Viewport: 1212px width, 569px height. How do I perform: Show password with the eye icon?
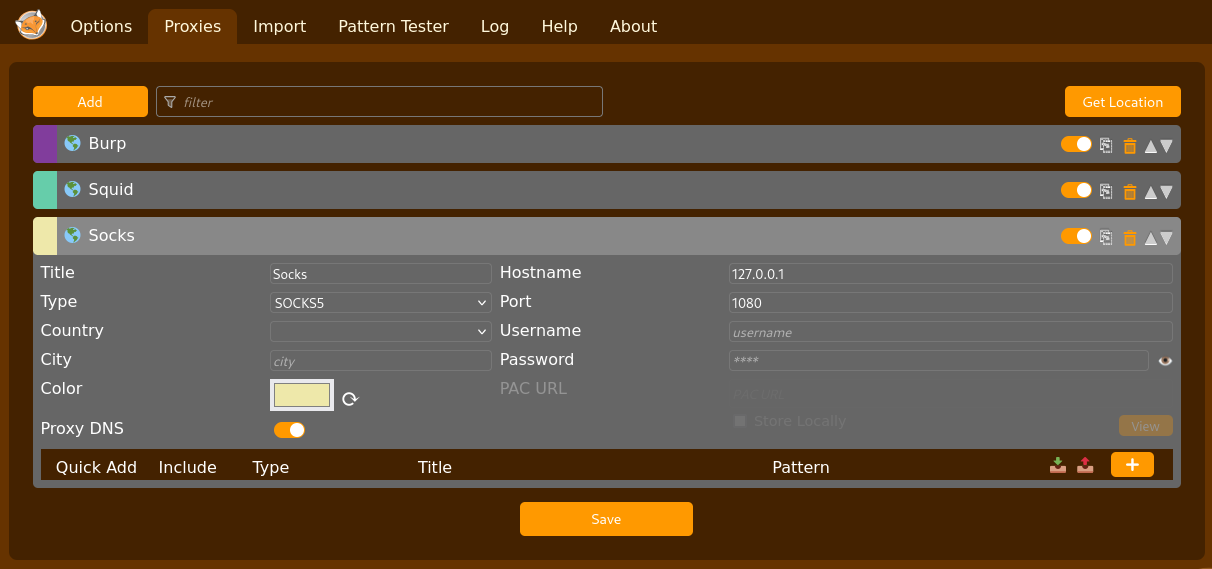pyautogui.click(x=1165, y=361)
